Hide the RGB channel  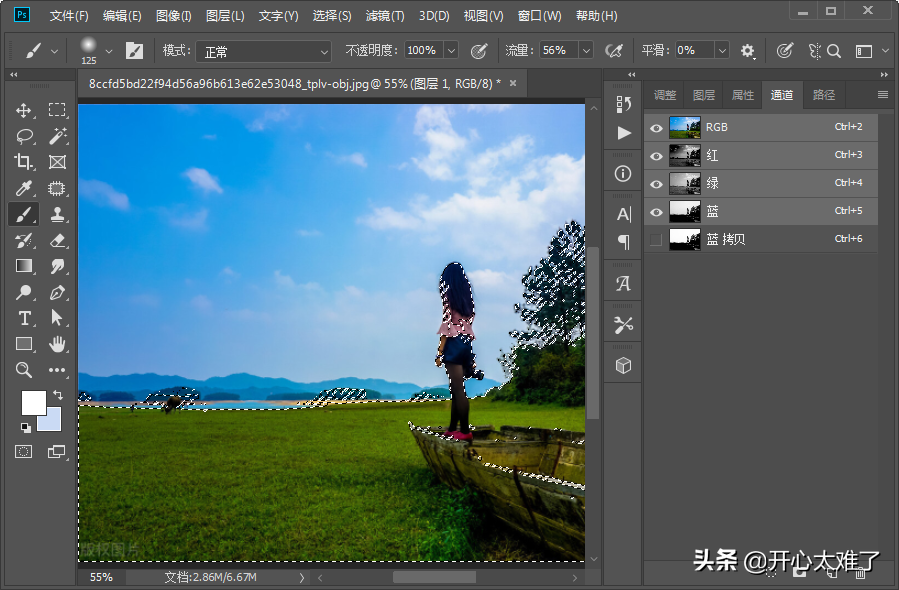pos(656,128)
